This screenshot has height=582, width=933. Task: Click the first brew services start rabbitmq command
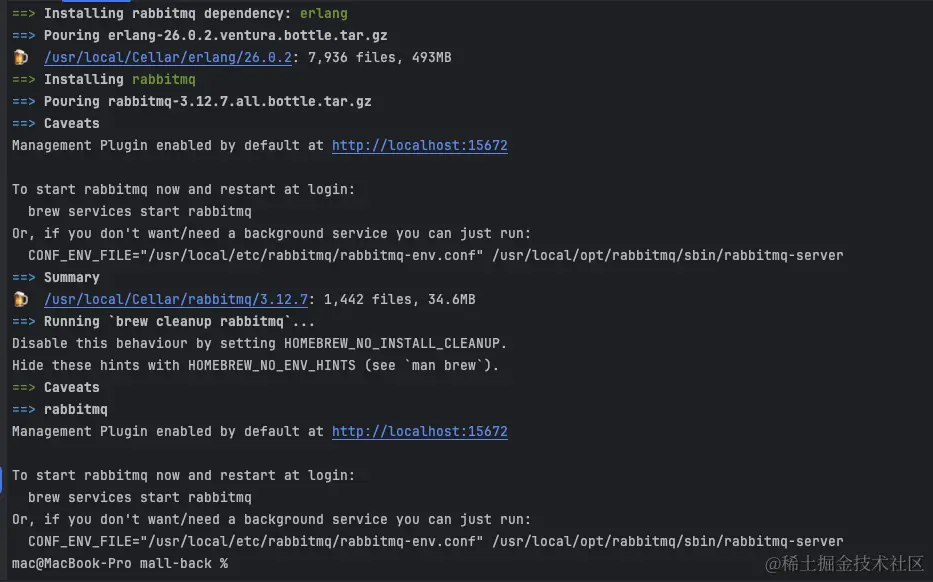pyautogui.click(x=139, y=211)
